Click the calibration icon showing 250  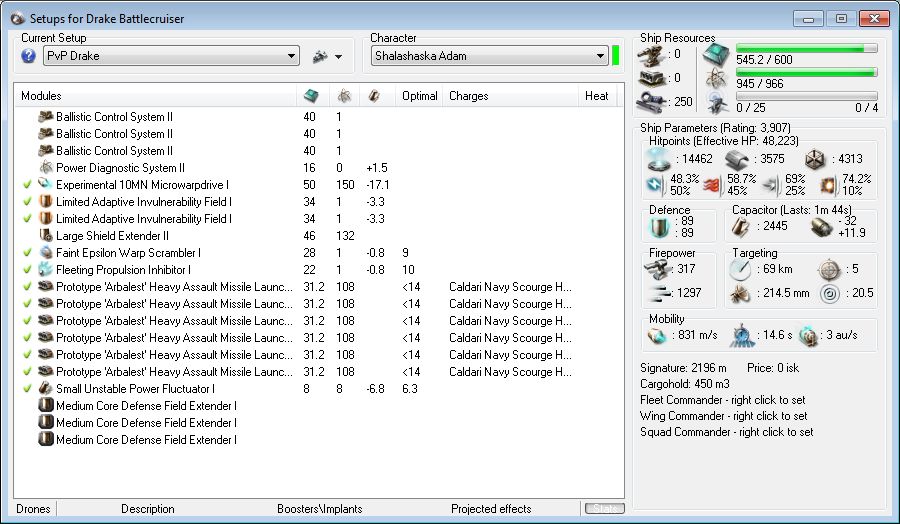(650, 101)
